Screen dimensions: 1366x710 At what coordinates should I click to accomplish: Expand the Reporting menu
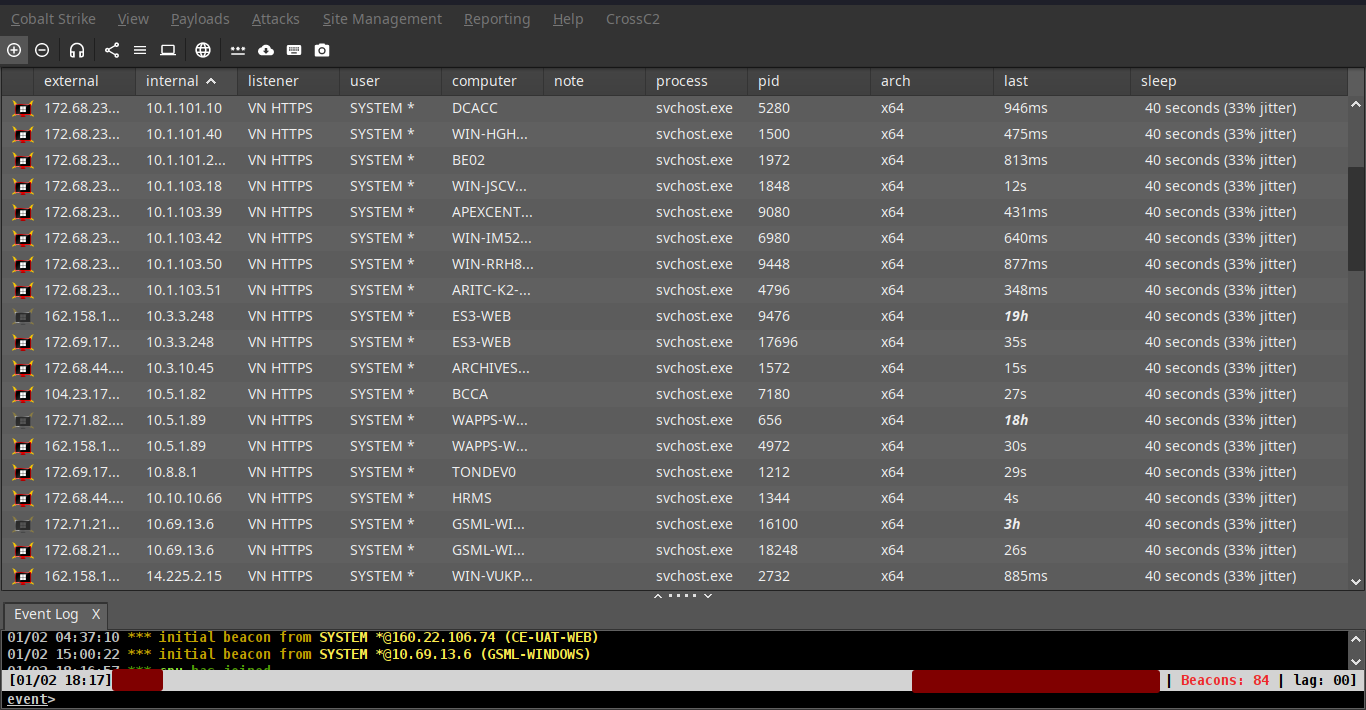[x=497, y=19]
